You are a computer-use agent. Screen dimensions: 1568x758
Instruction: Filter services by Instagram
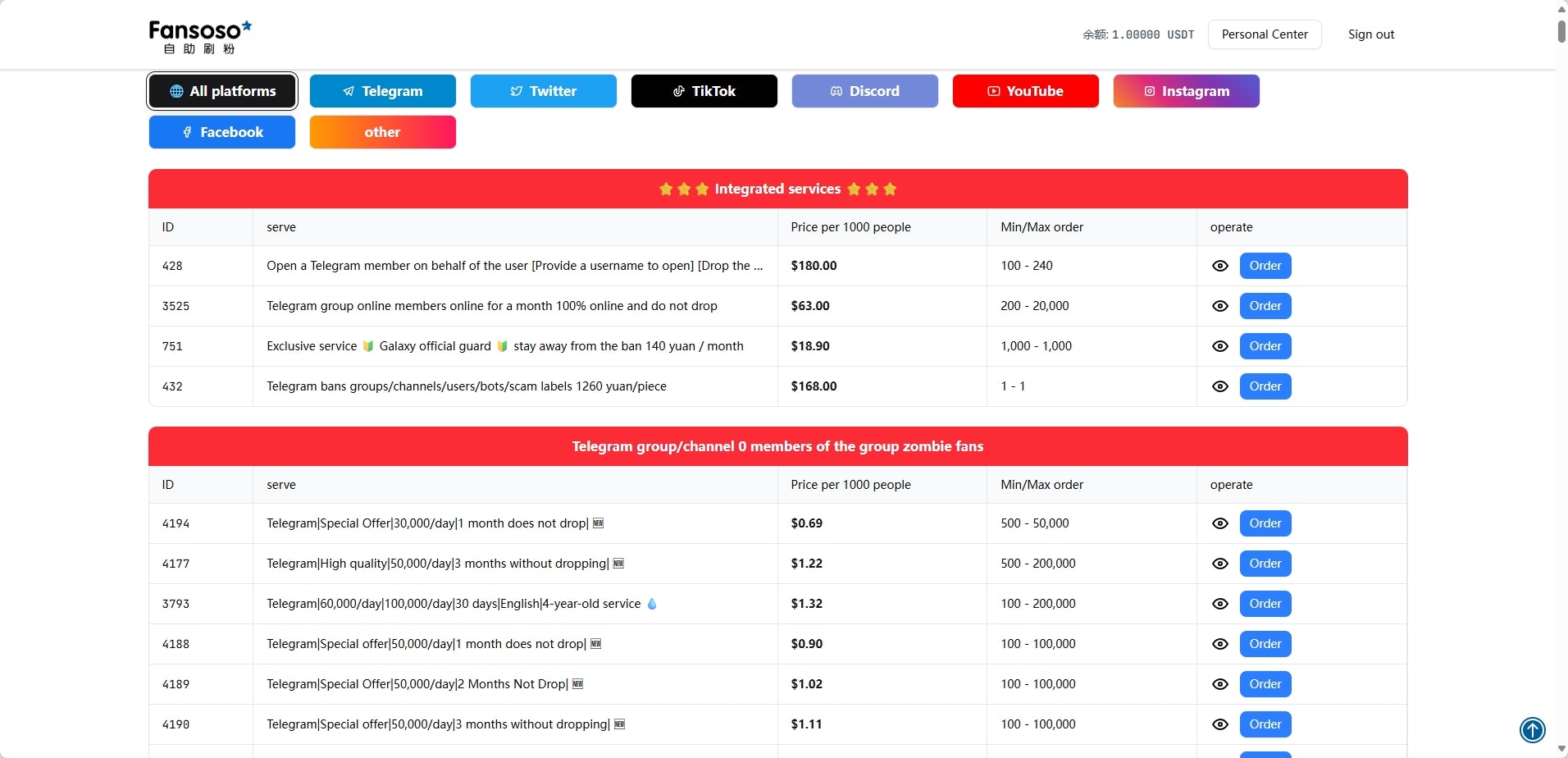click(1187, 91)
